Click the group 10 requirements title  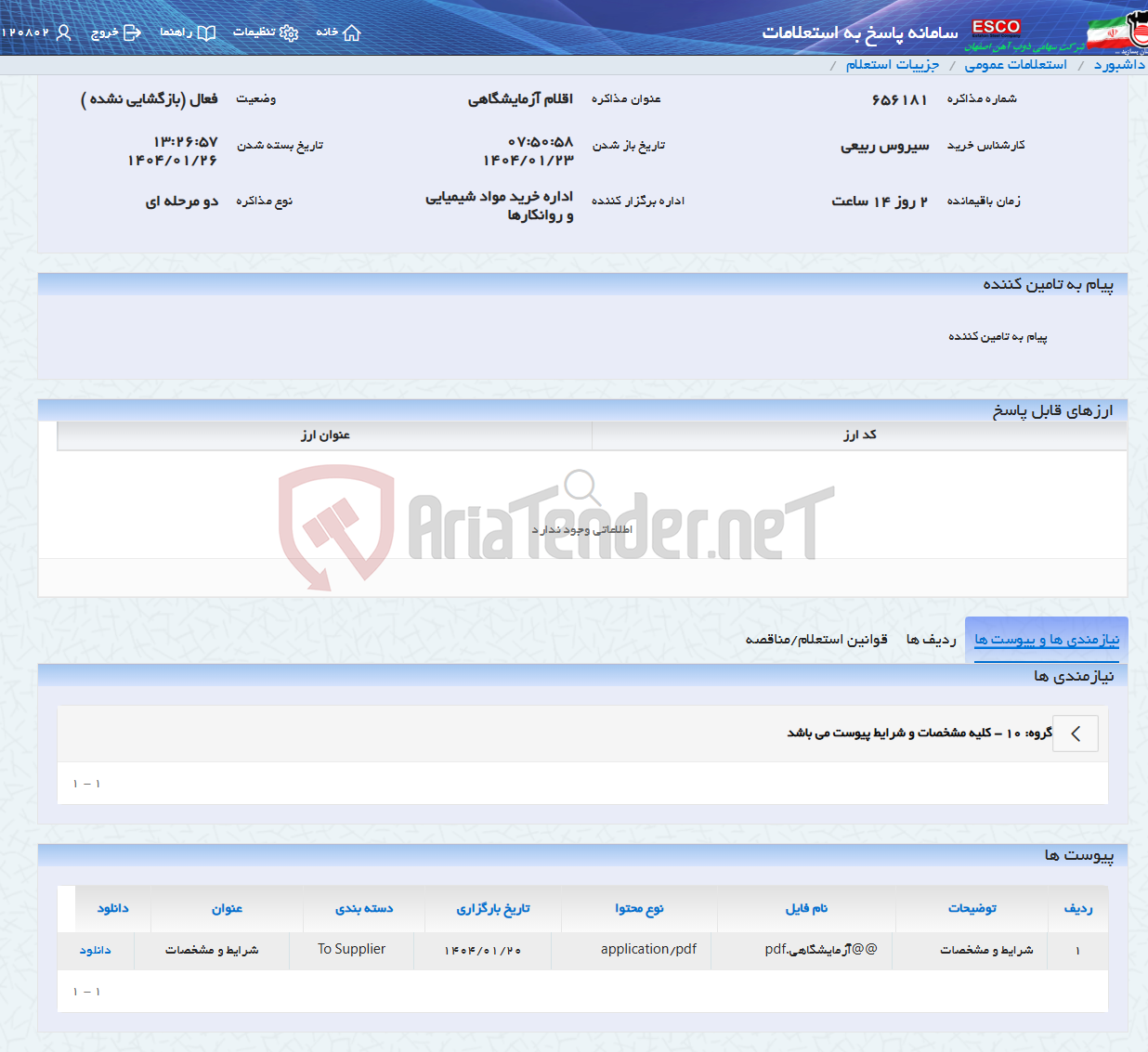(x=920, y=734)
